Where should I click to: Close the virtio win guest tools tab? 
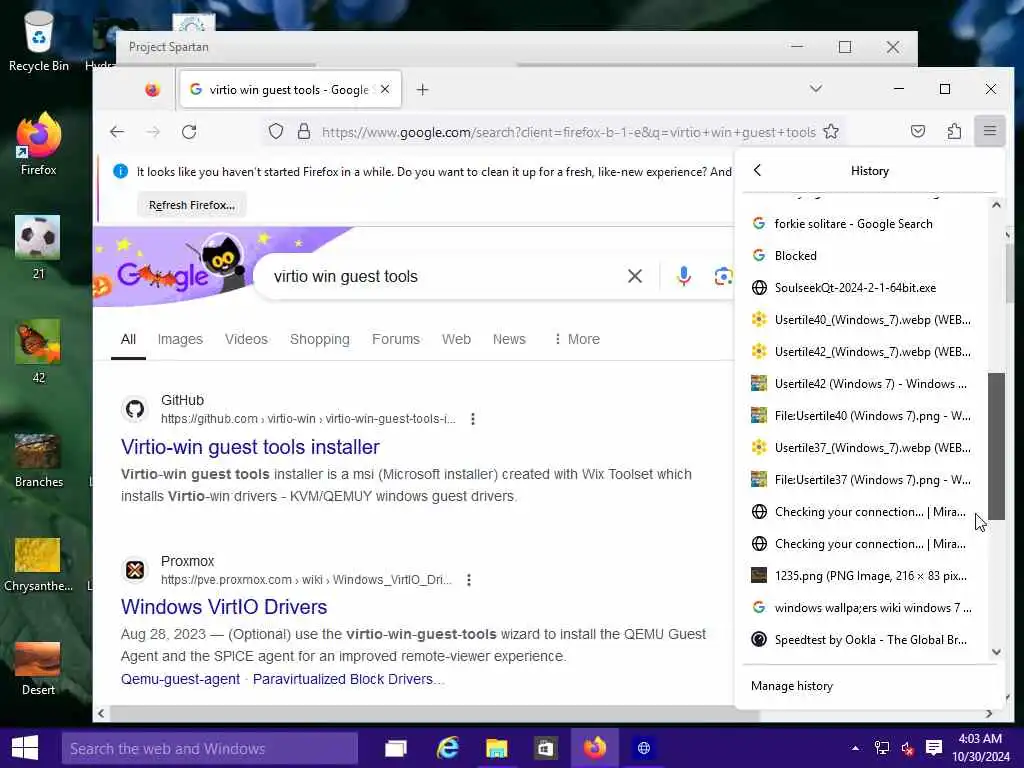tap(385, 89)
